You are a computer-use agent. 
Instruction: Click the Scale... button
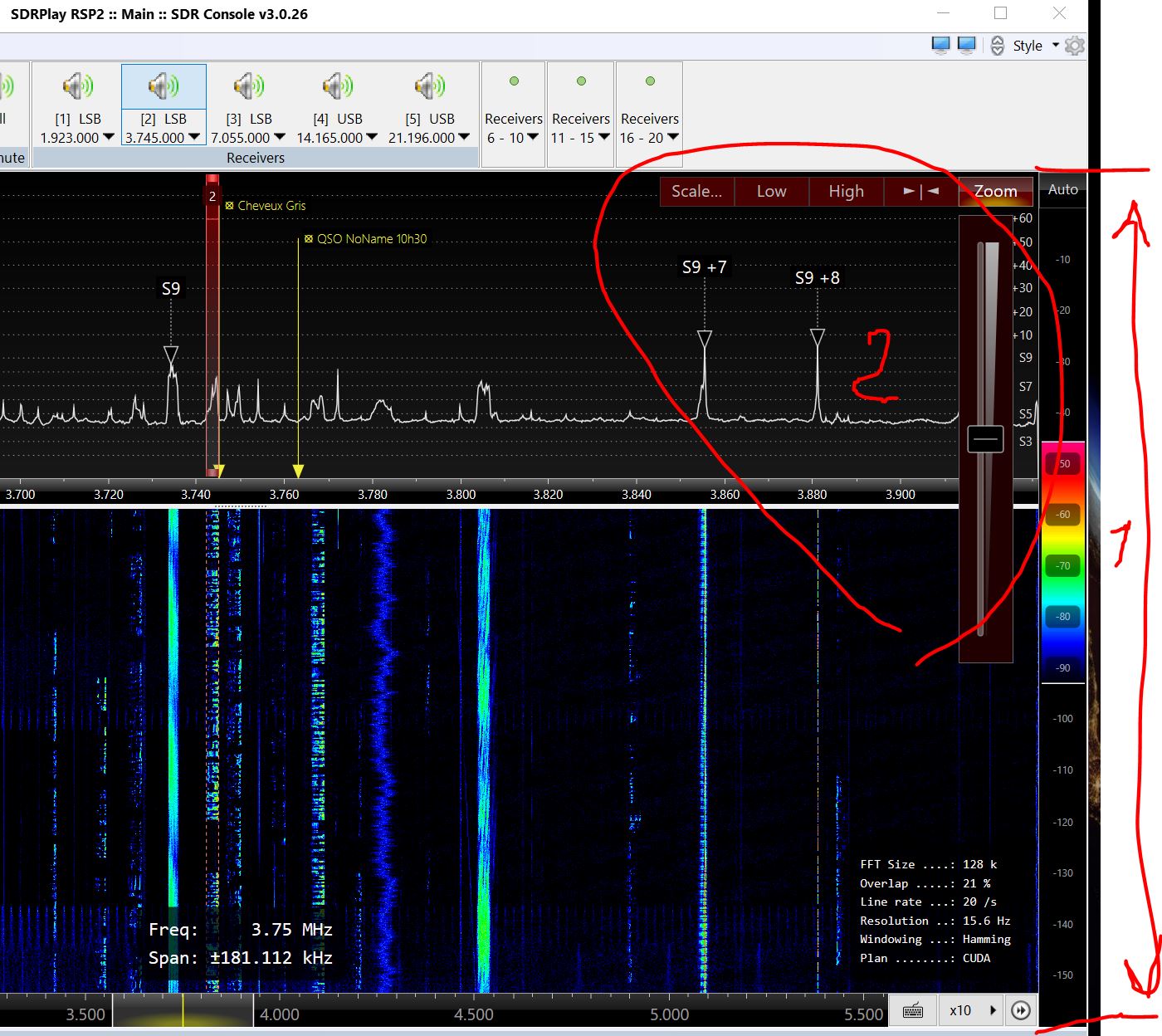(696, 192)
